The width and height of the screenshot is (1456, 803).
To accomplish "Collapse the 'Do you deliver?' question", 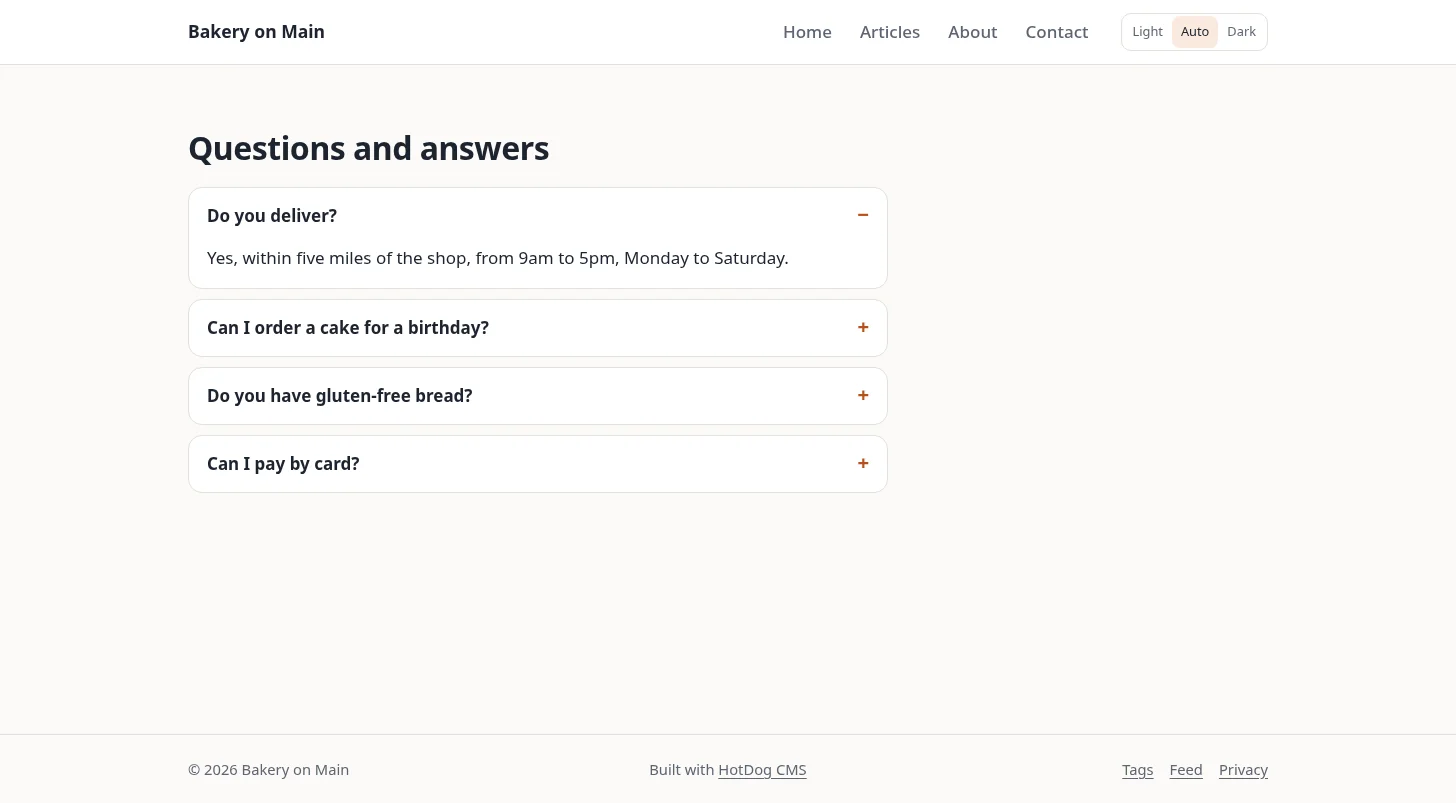I will click(x=538, y=216).
